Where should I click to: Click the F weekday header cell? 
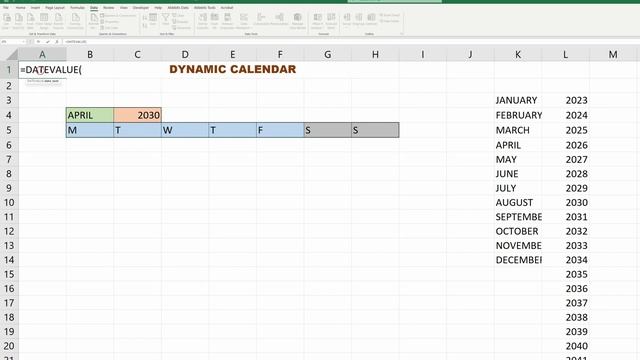(280, 130)
